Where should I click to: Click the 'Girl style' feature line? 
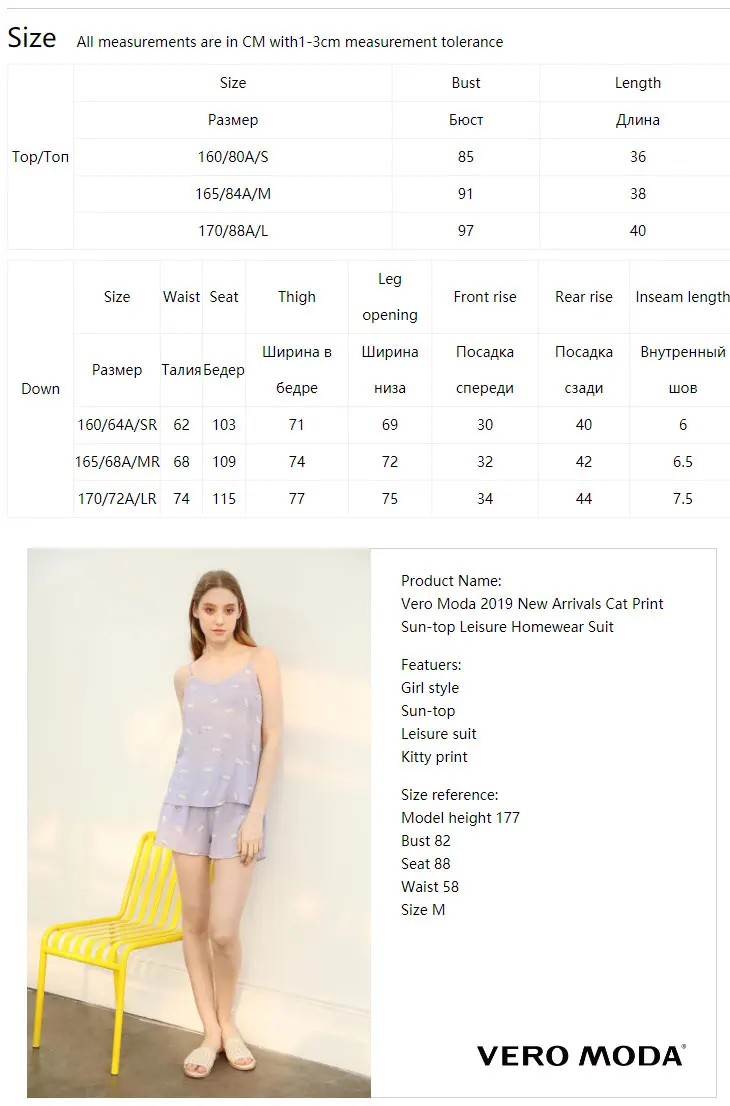click(x=430, y=688)
